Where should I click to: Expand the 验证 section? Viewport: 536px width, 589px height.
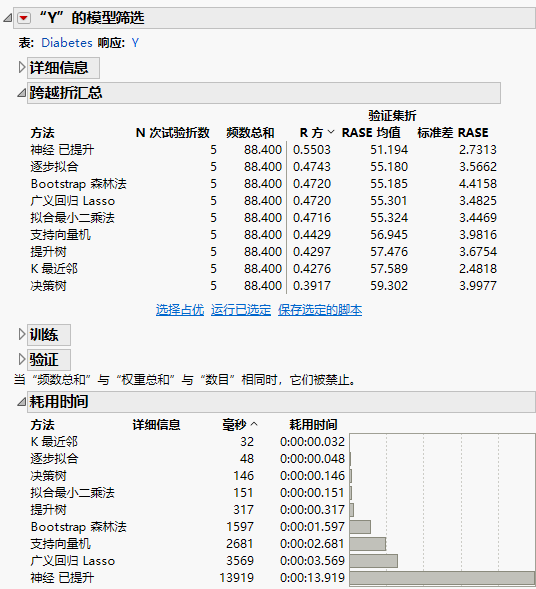[x=22, y=359]
